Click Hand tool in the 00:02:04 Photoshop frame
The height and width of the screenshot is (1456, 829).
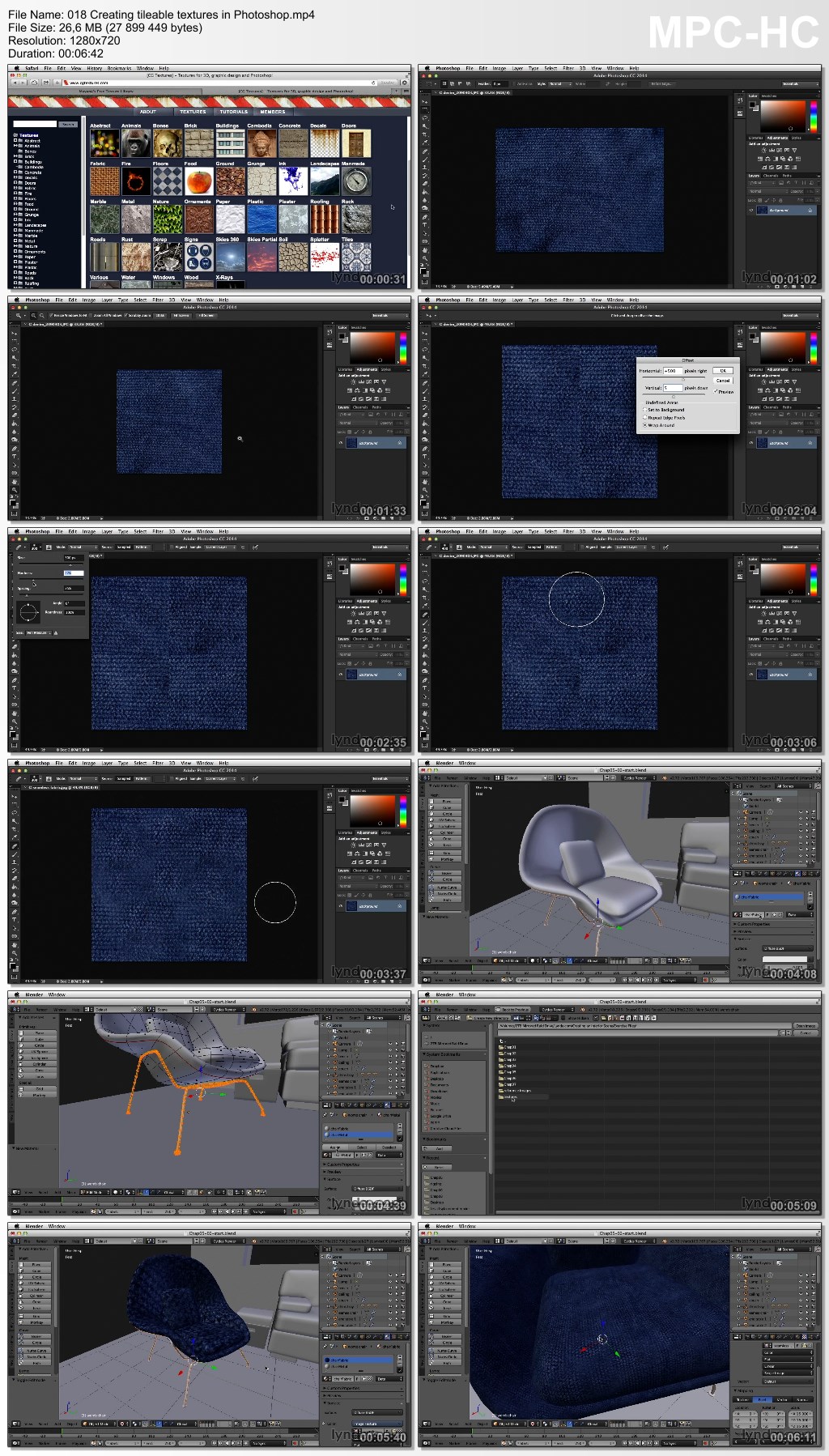425,481
